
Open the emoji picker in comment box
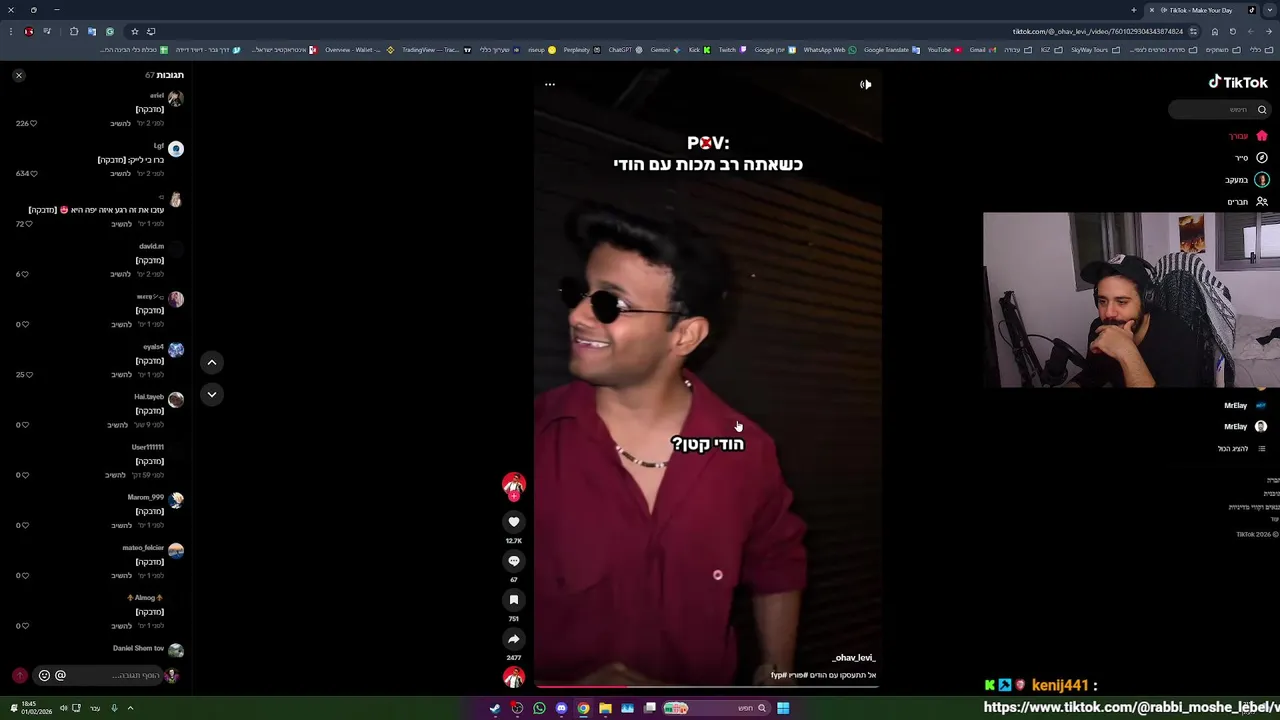pyautogui.click(x=44, y=675)
